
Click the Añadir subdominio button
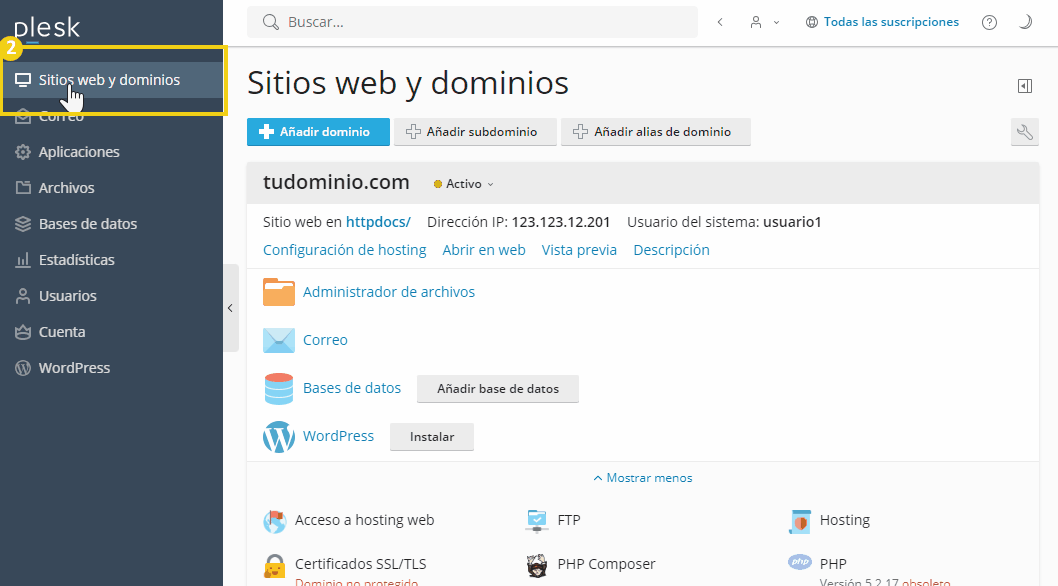(475, 132)
